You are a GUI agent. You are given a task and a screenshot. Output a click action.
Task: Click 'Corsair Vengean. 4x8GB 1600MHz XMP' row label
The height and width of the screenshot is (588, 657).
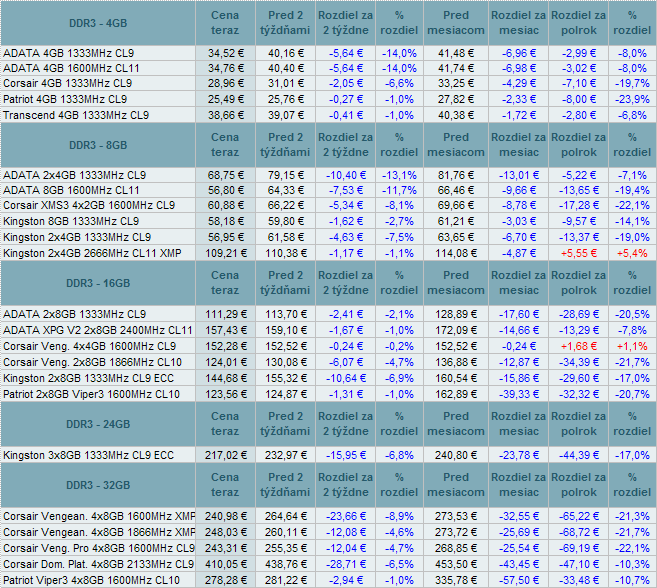[99, 516]
